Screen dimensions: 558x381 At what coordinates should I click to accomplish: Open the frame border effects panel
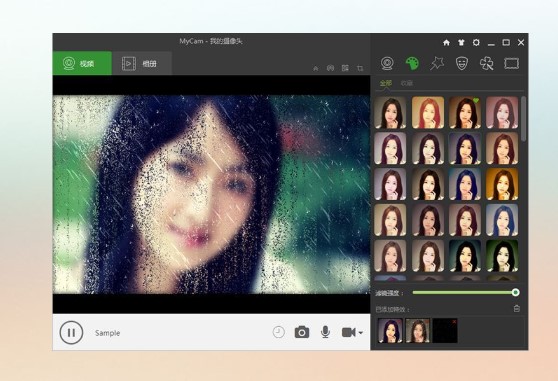(x=511, y=64)
